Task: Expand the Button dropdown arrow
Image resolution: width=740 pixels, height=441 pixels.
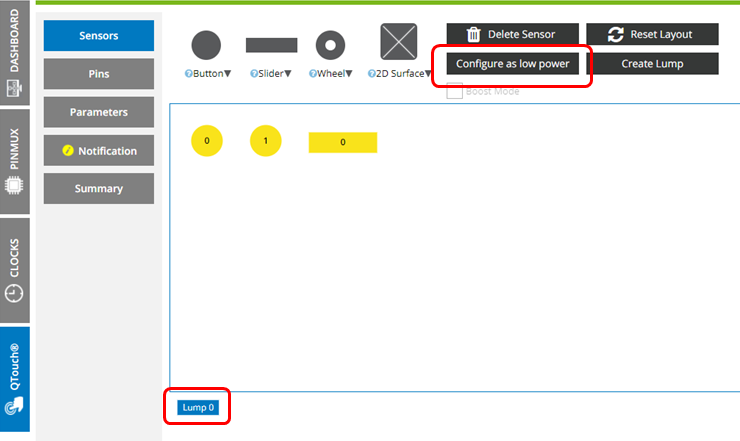Action: tap(228, 73)
